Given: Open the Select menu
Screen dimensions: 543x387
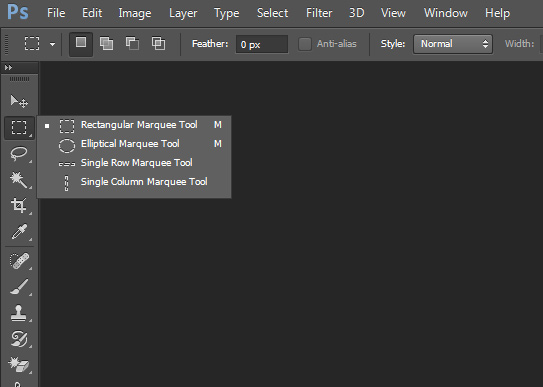Looking at the screenshot, I should click(x=272, y=13).
